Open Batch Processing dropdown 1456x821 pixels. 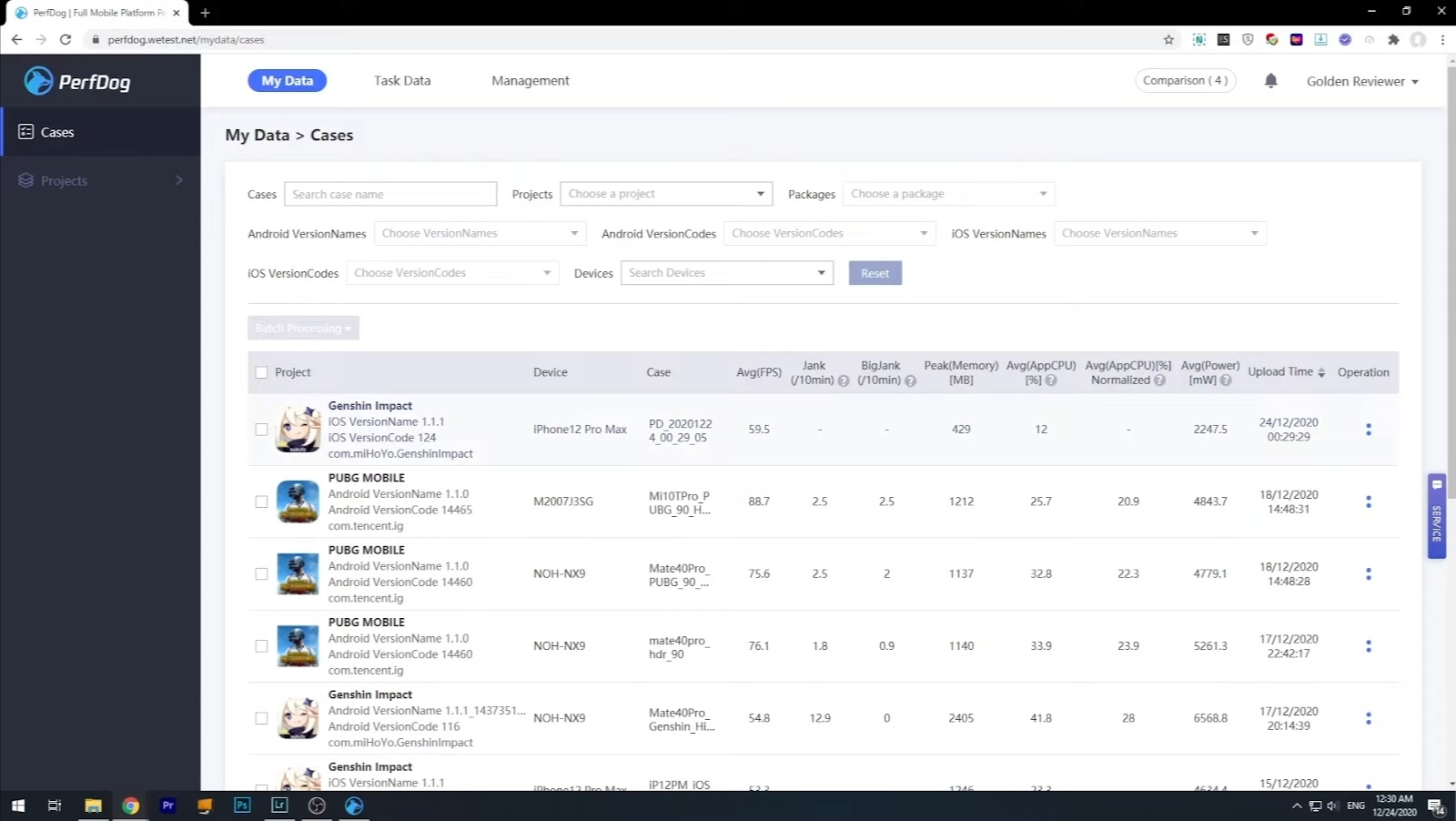303,328
